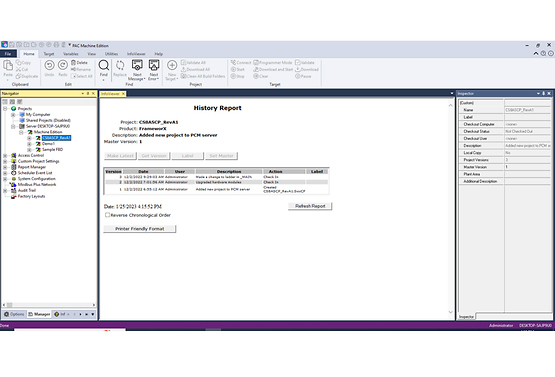
Task: Select the Modbus Plus Network node
Action: pos(37,184)
